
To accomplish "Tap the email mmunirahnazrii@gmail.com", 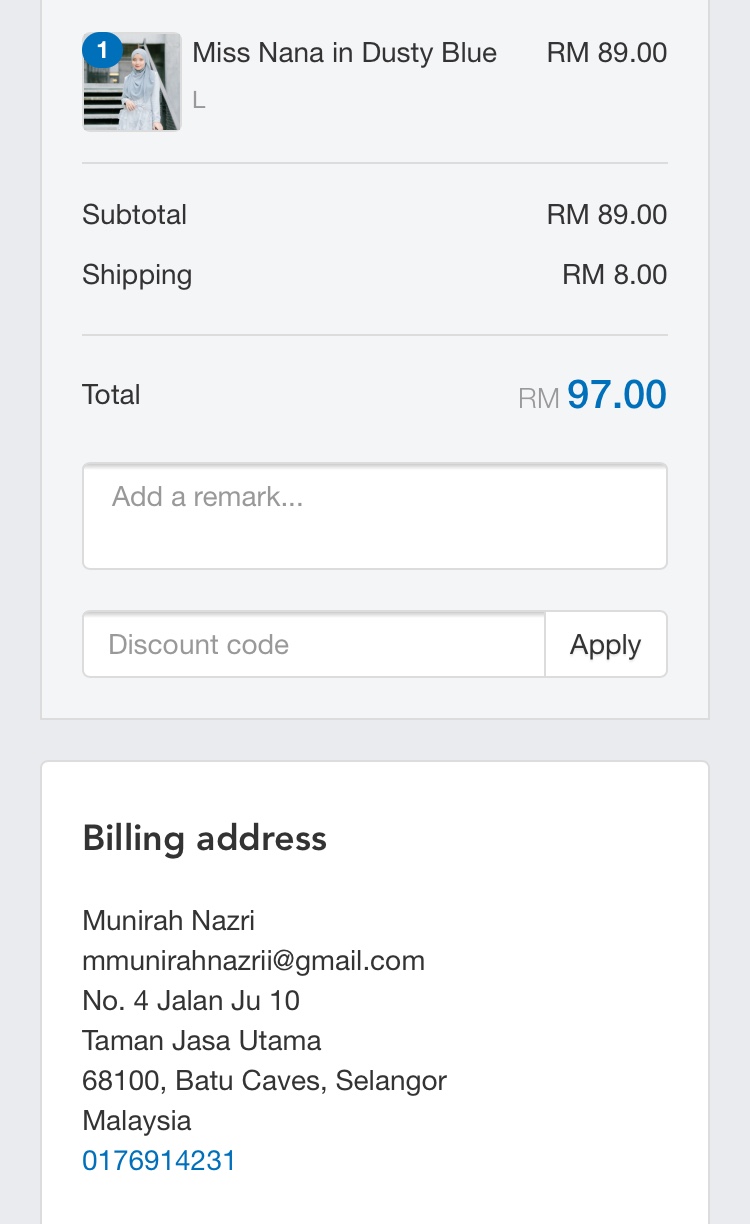I will (253, 961).
